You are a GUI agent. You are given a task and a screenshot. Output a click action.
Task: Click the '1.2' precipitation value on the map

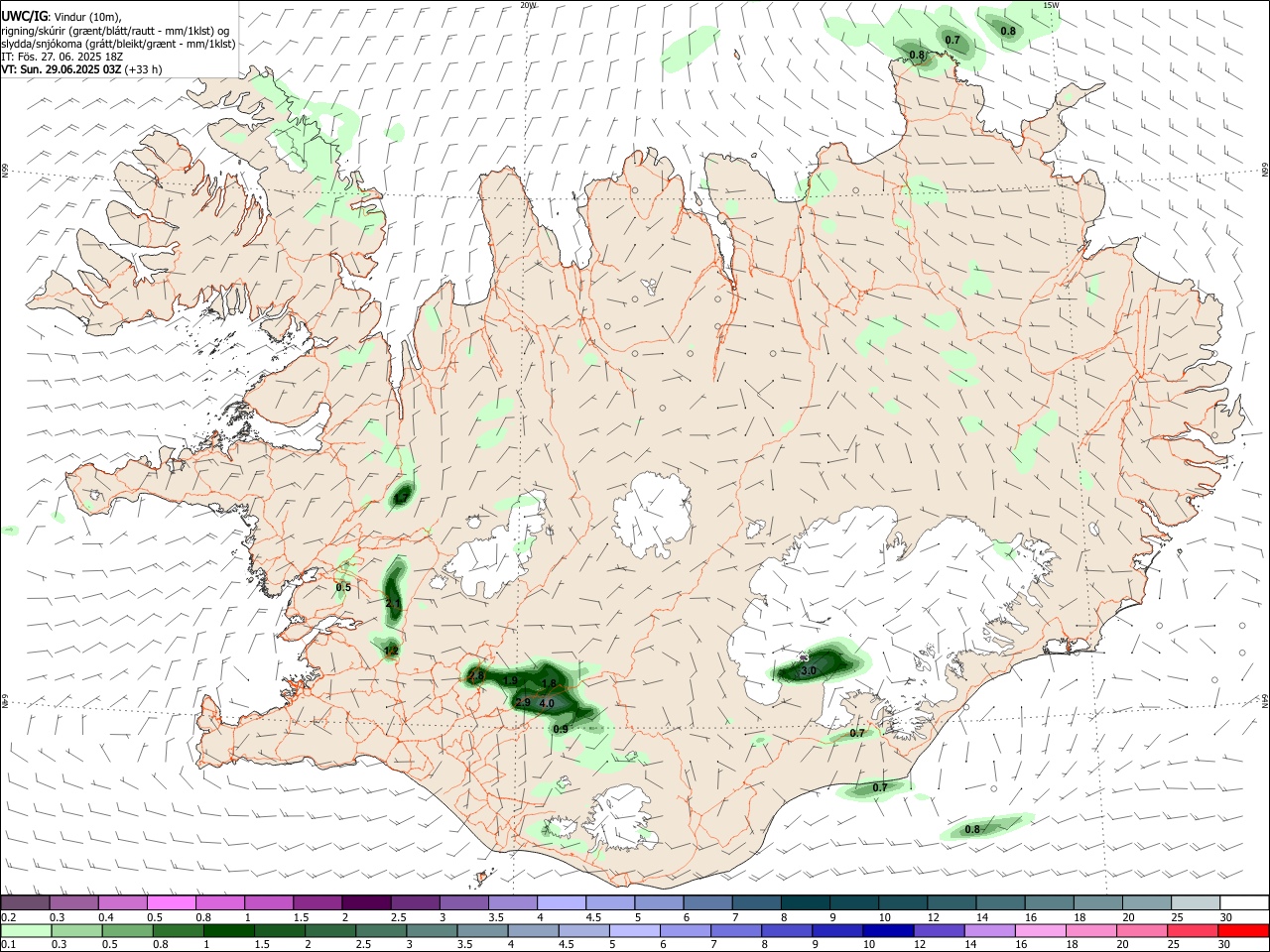point(391,652)
